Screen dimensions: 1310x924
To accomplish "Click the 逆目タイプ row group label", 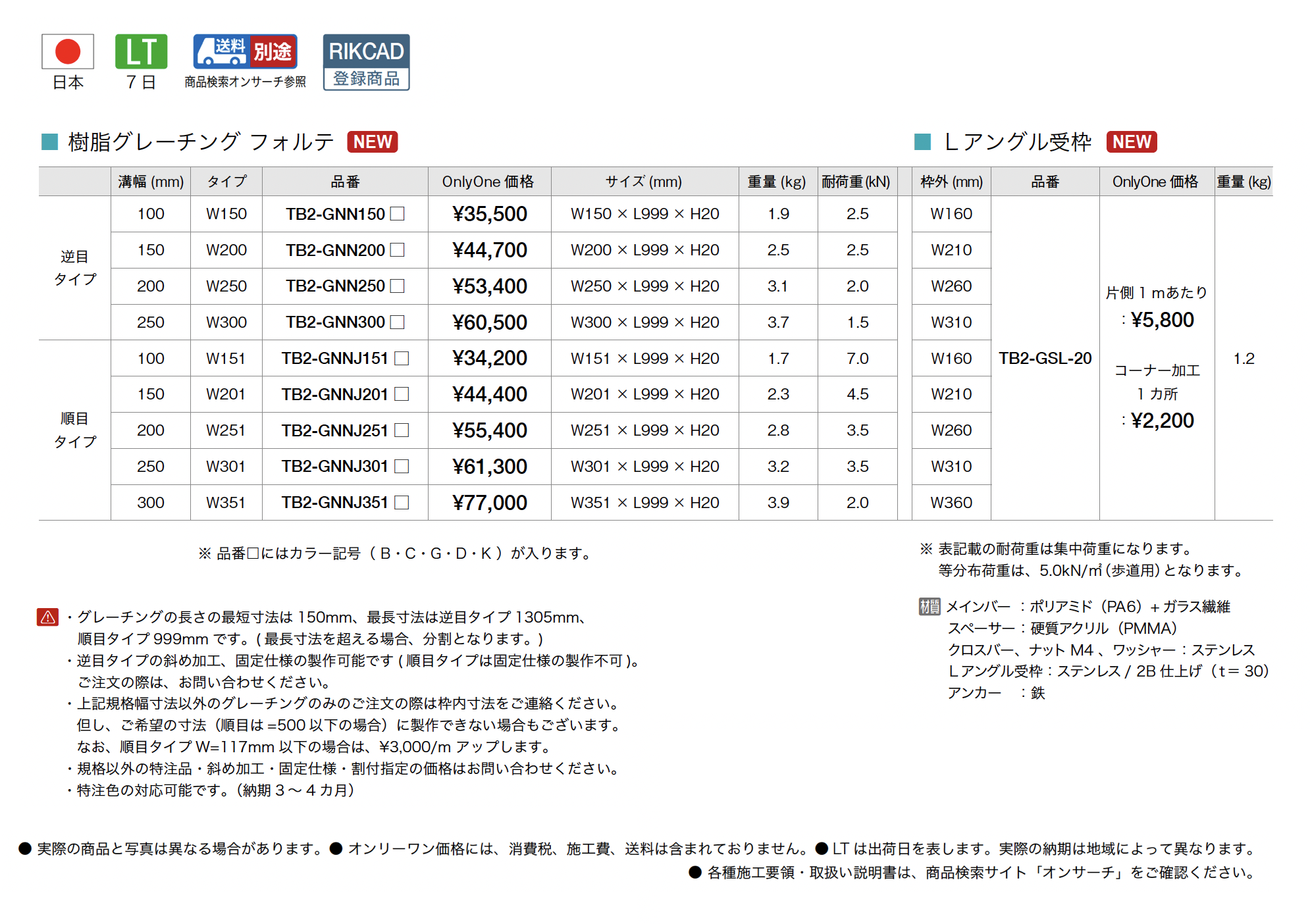I will pyautogui.click(x=74, y=268).
